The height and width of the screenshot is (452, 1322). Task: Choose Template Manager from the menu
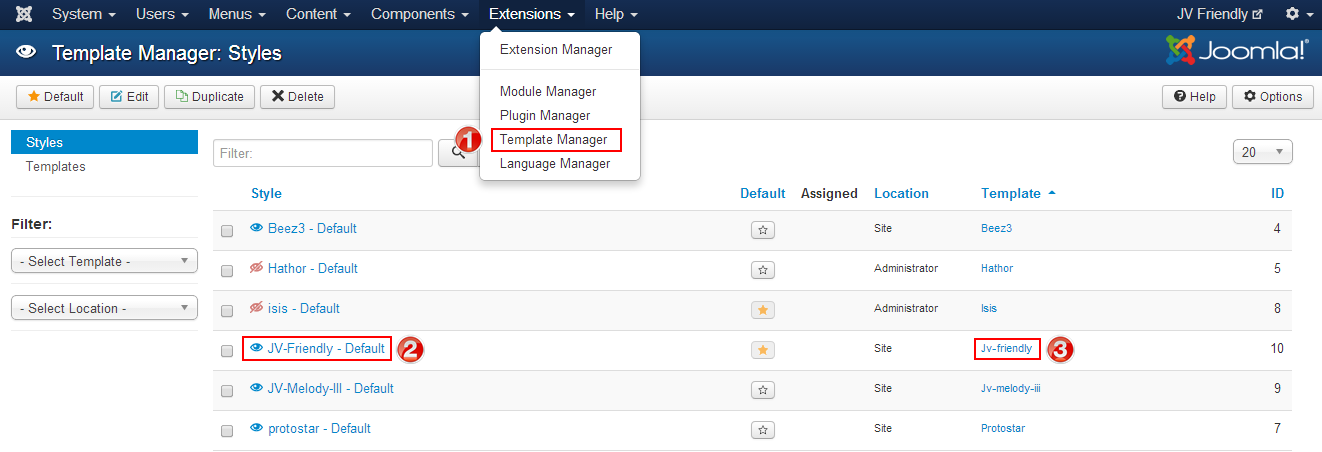click(553, 139)
